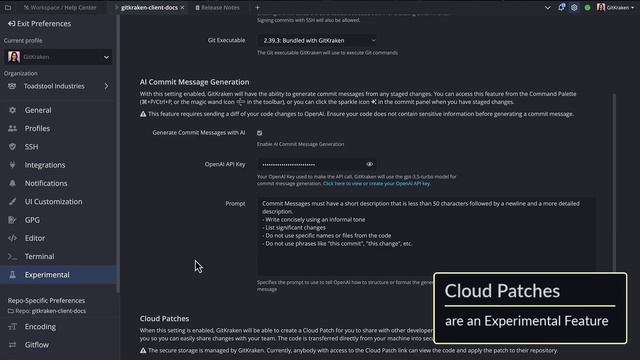This screenshot has height=360, width=640.
Task: Click the Toadstool Industries organization icon
Action: coord(12,86)
